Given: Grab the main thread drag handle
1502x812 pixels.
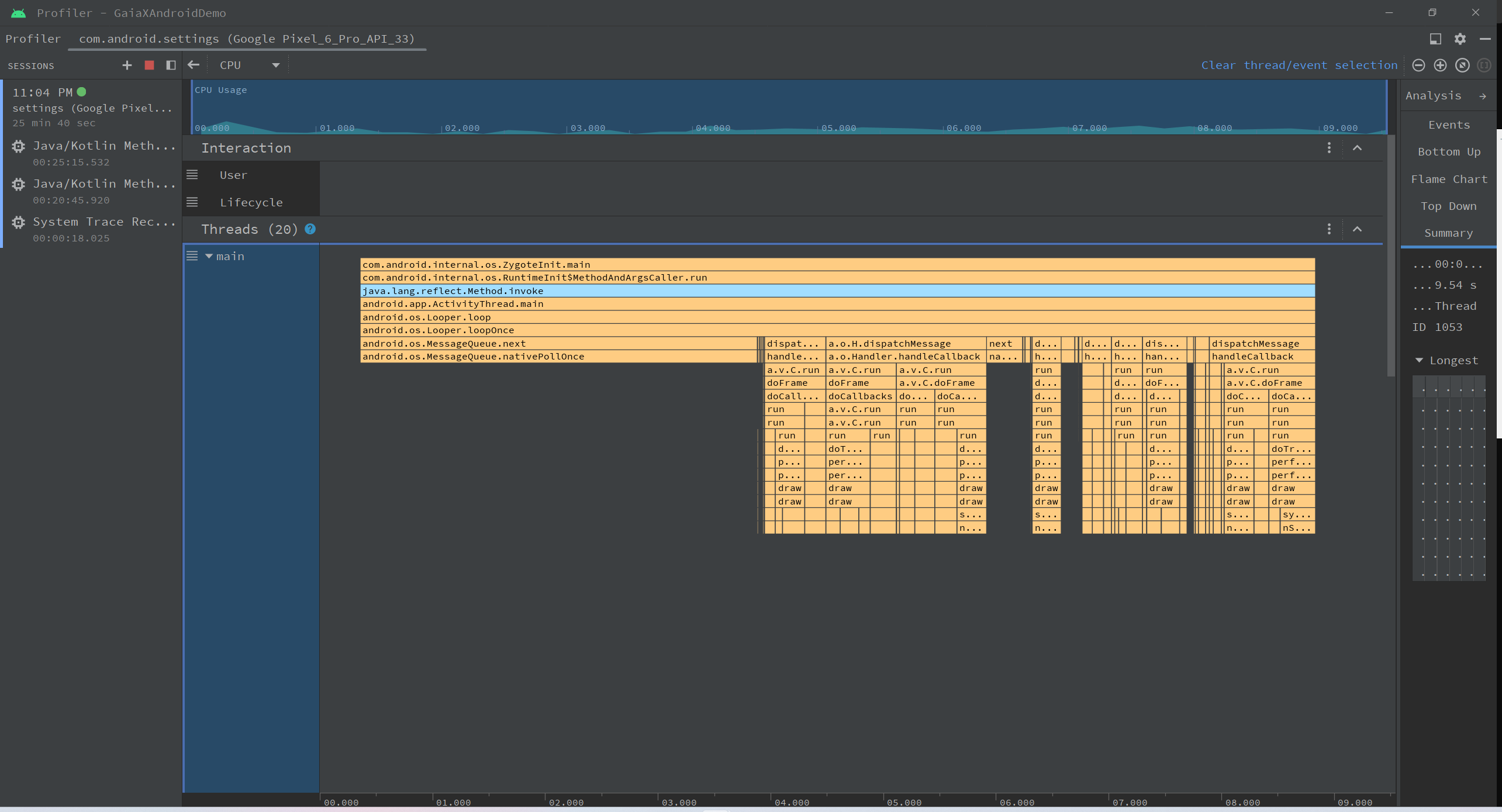Looking at the screenshot, I should [192, 256].
